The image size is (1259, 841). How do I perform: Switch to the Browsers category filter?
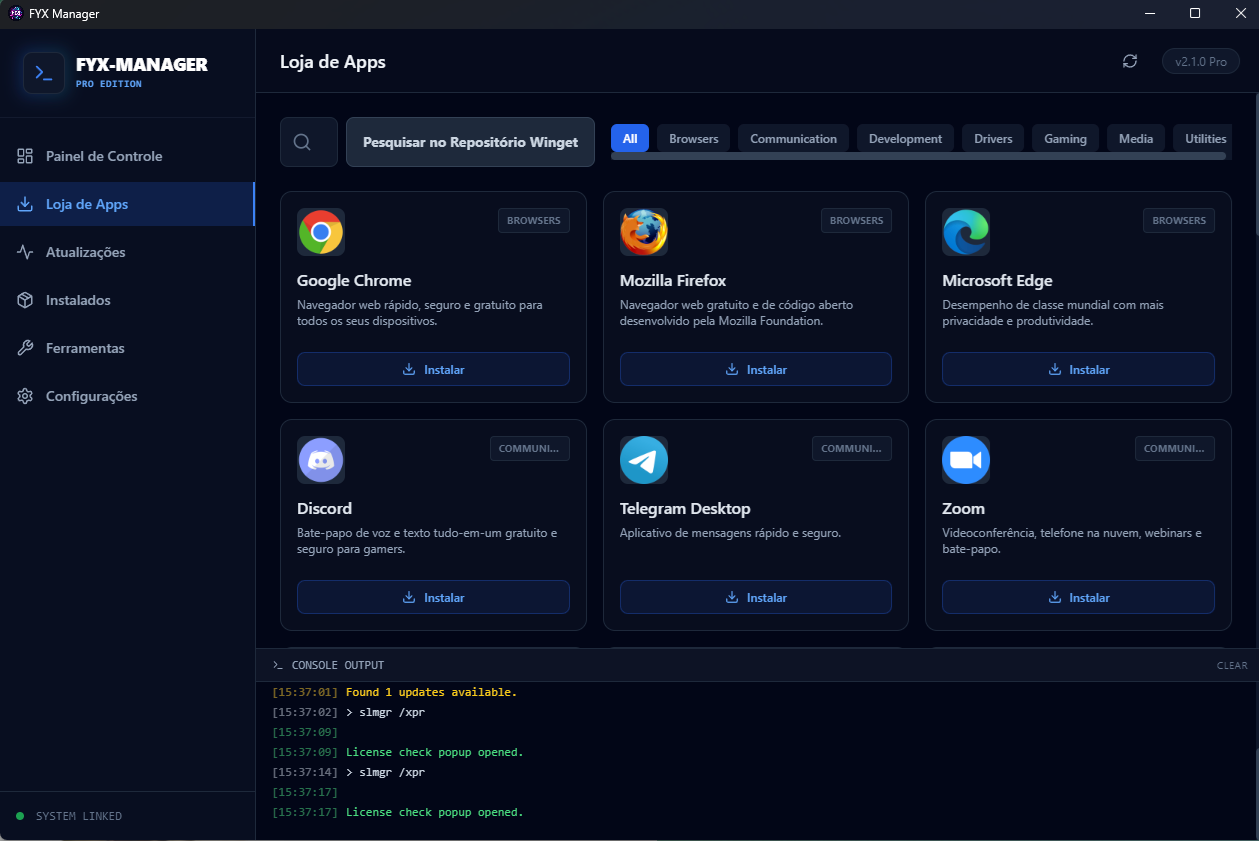coord(693,138)
